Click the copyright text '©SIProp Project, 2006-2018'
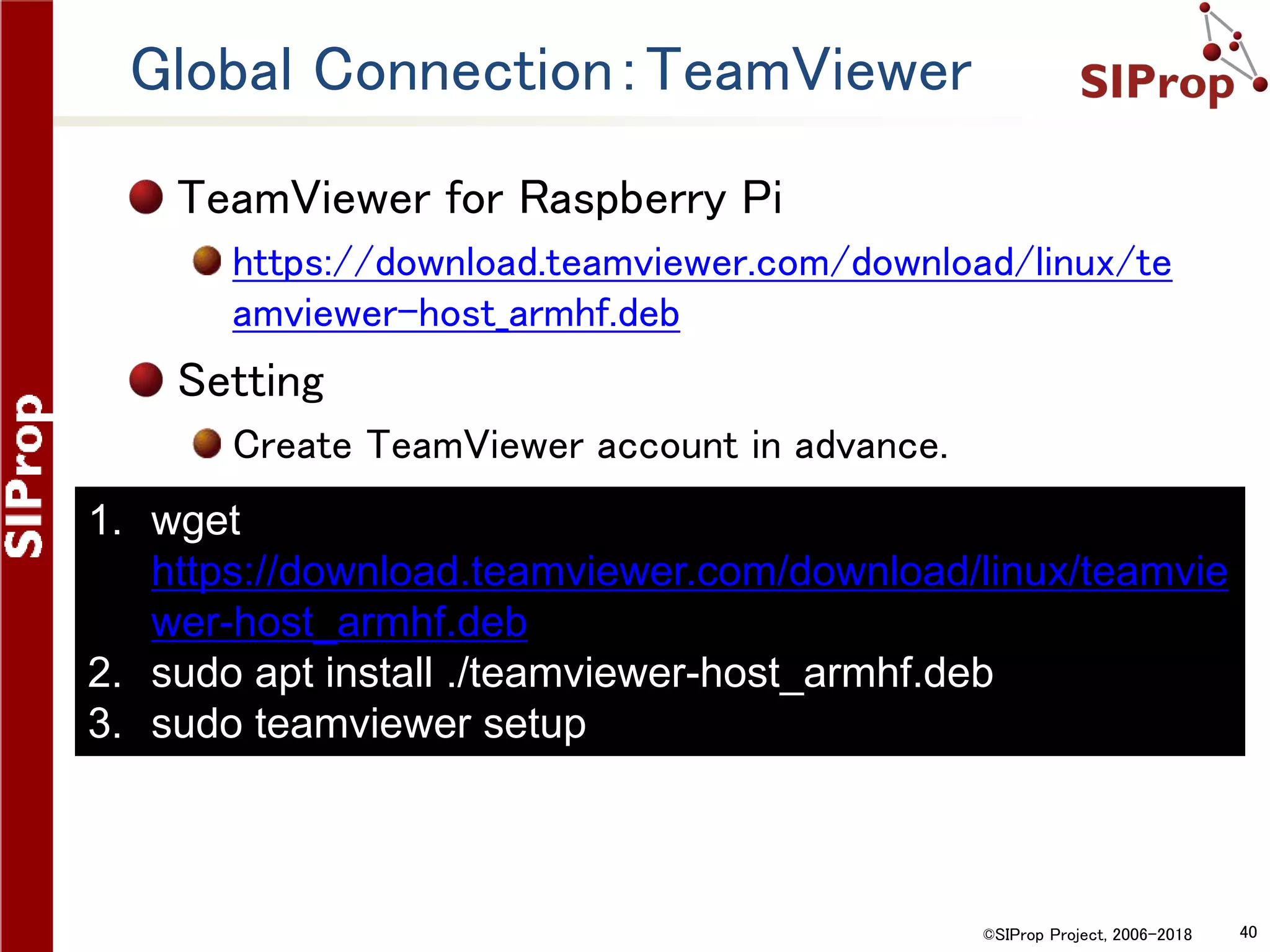This screenshot has width=1270, height=952. point(1087,935)
